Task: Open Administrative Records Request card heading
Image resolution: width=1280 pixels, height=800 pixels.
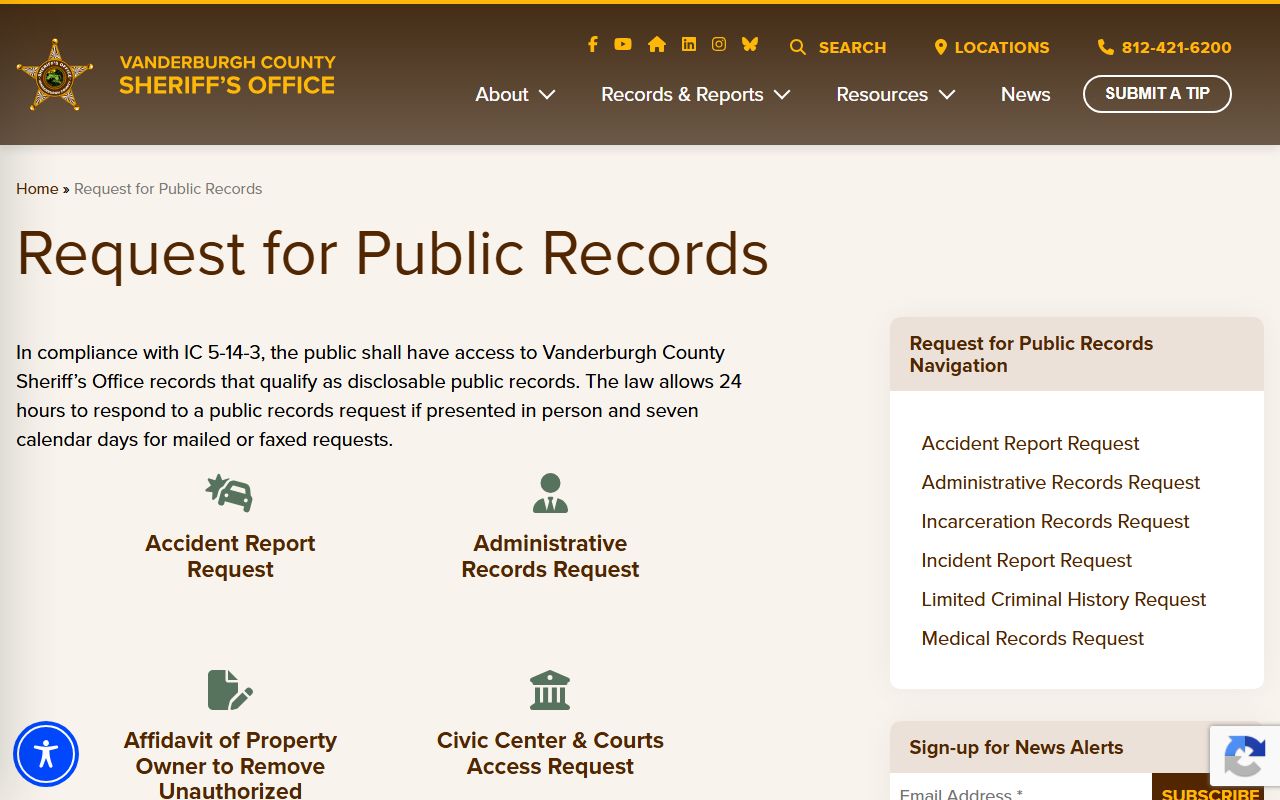Action: (x=550, y=556)
